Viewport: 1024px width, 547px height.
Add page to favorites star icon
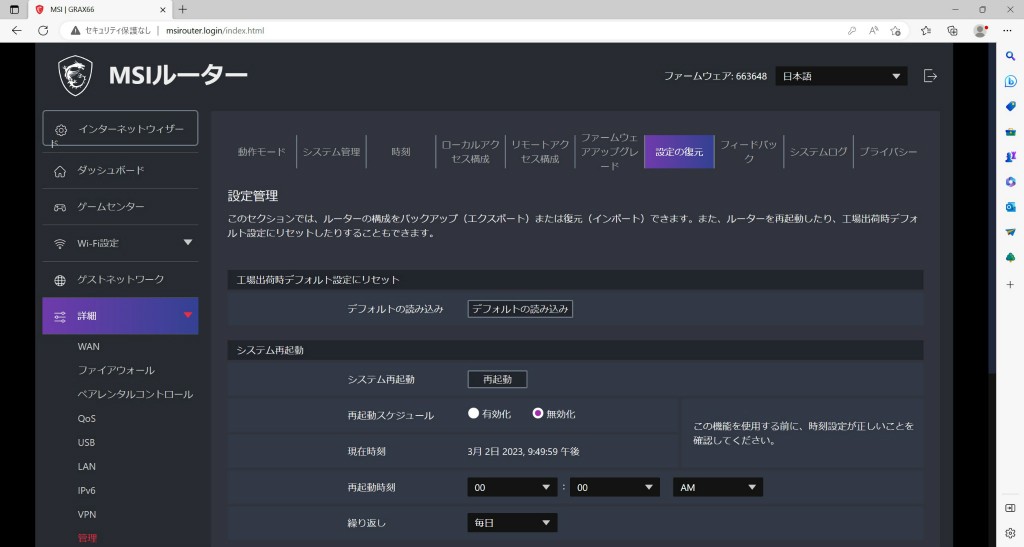(895, 31)
